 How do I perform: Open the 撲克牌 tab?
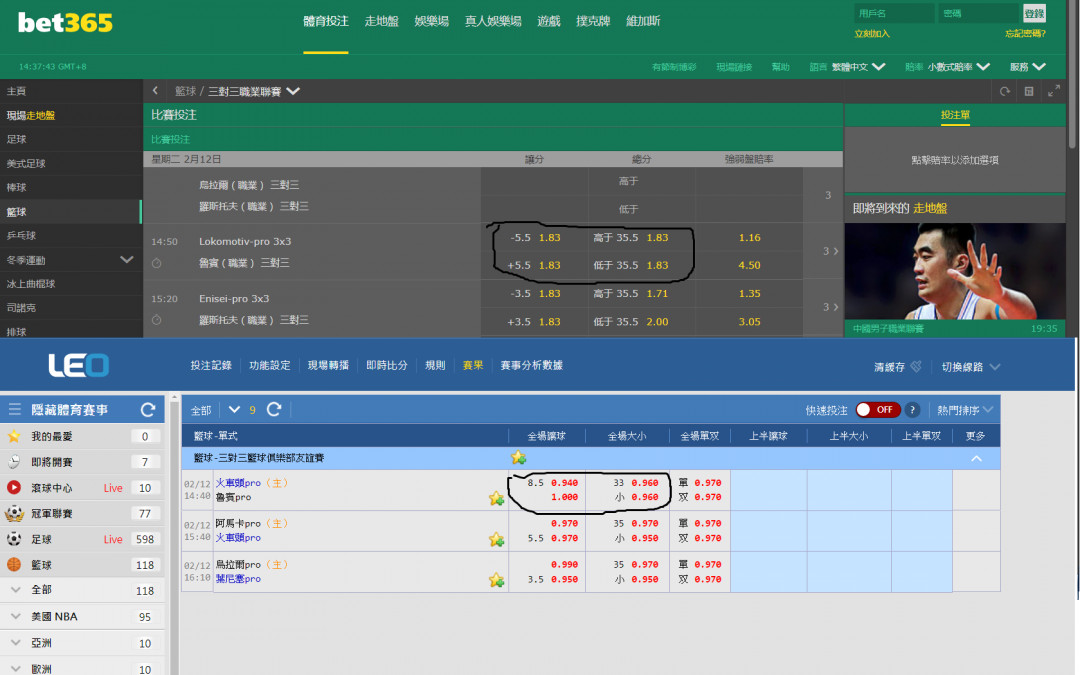[593, 21]
